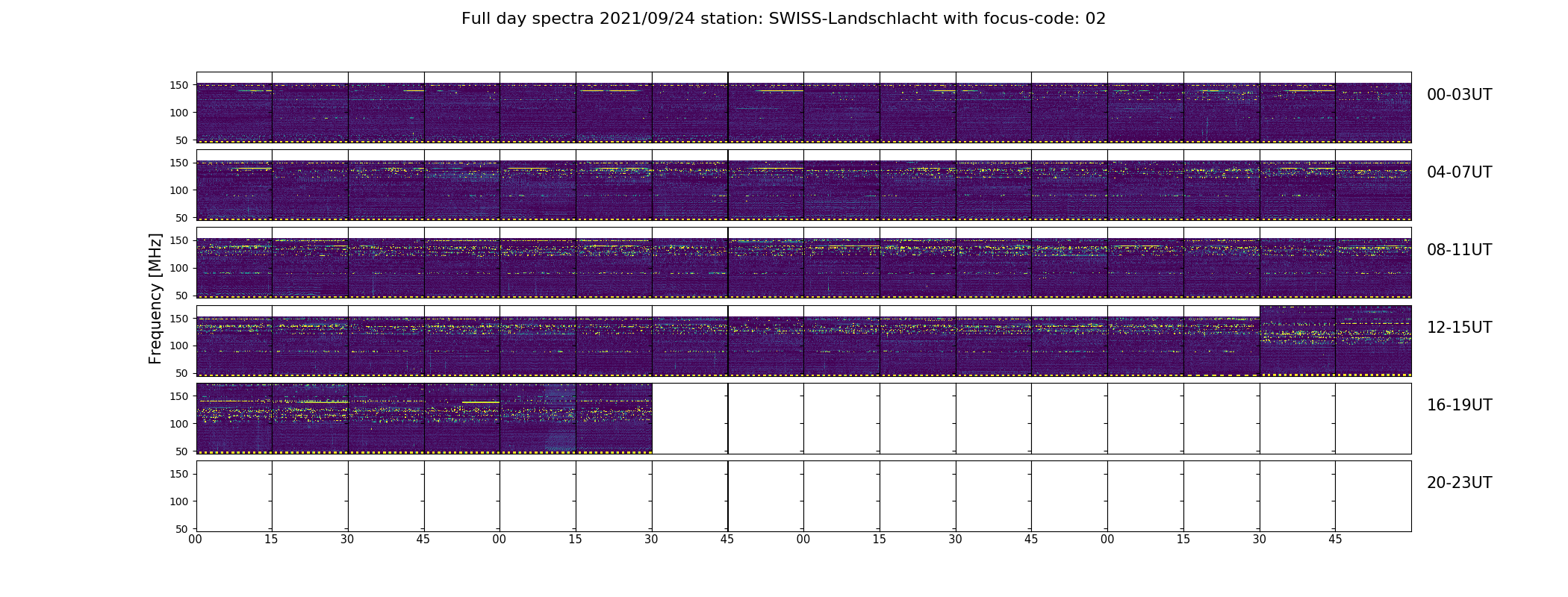Image resolution: width=1568 pixels, height=597 pixels.
Task: Click the '00-03UT' row label
Action: [x=1459, y=95]
